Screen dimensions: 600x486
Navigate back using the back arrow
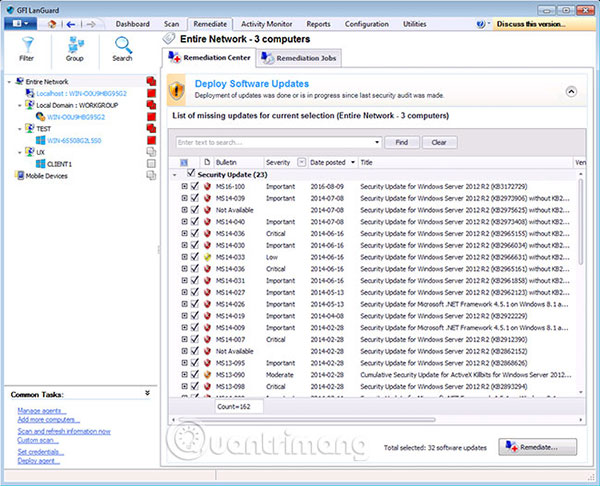tap(68, 22)
